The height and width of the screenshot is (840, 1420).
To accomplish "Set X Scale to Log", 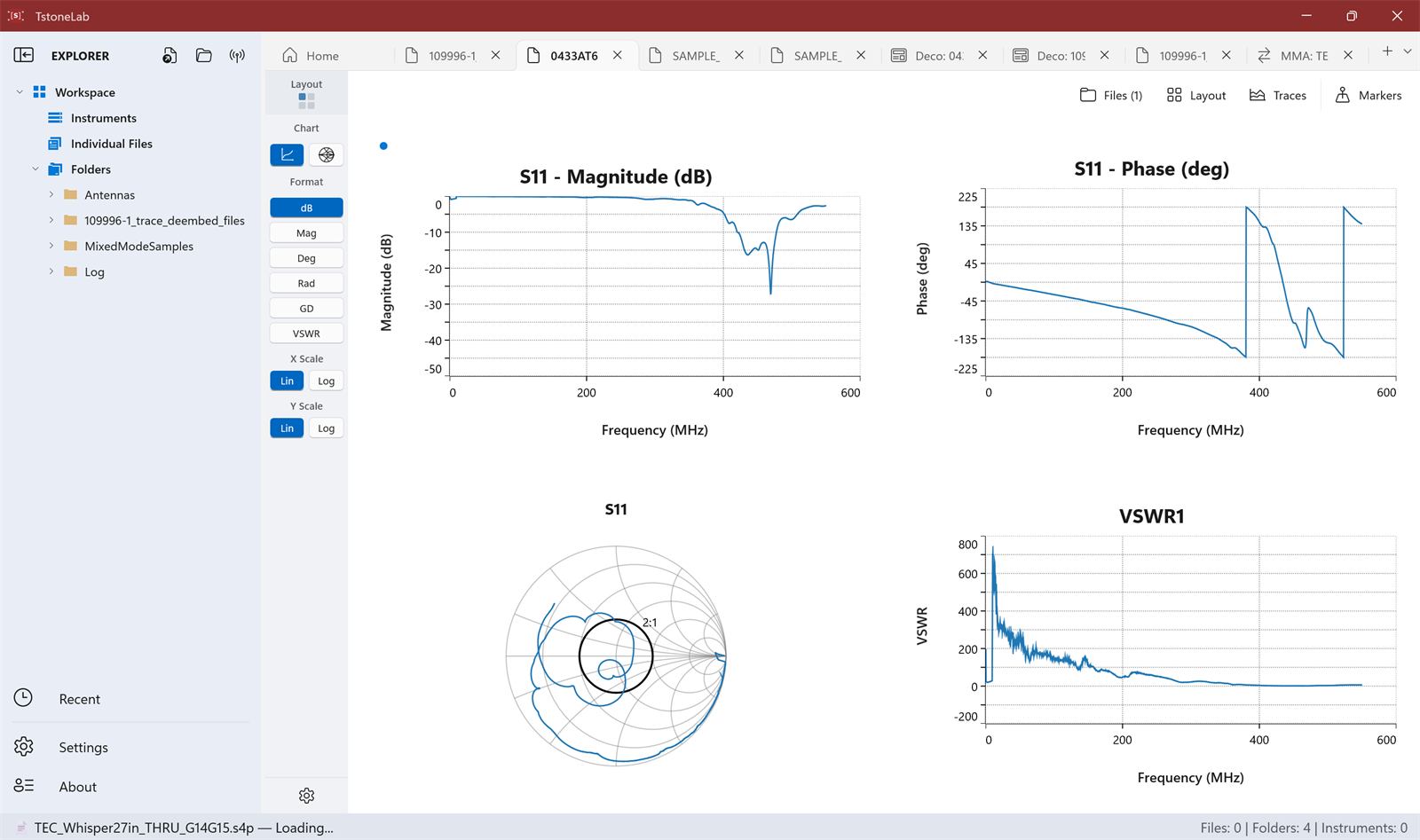I will coord(326,381).
